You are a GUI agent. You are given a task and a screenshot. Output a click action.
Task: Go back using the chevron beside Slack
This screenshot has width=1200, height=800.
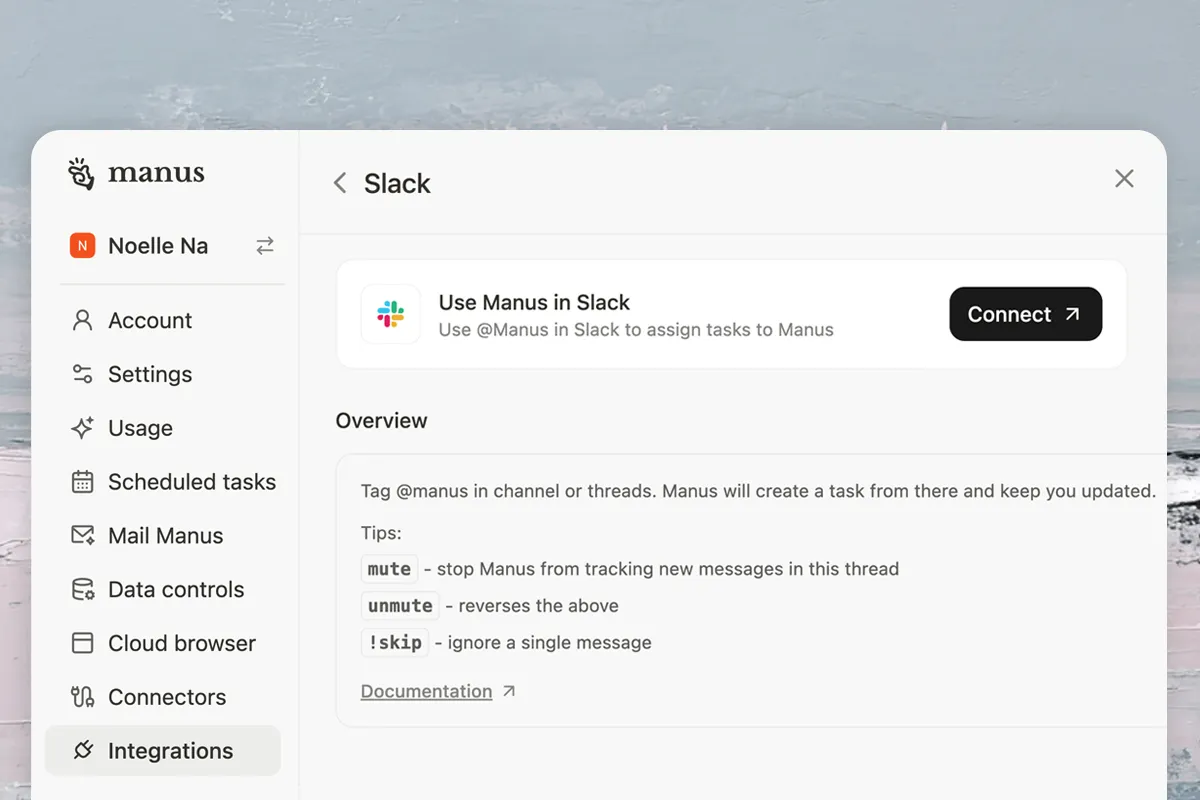click(340, 183)
